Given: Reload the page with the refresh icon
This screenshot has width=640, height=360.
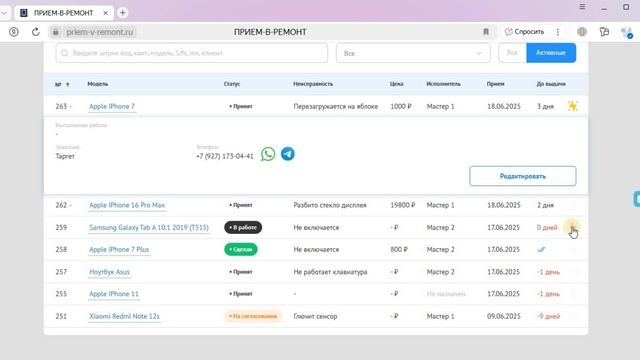Looking at the screenshot, I should click(x=36, y=32).
